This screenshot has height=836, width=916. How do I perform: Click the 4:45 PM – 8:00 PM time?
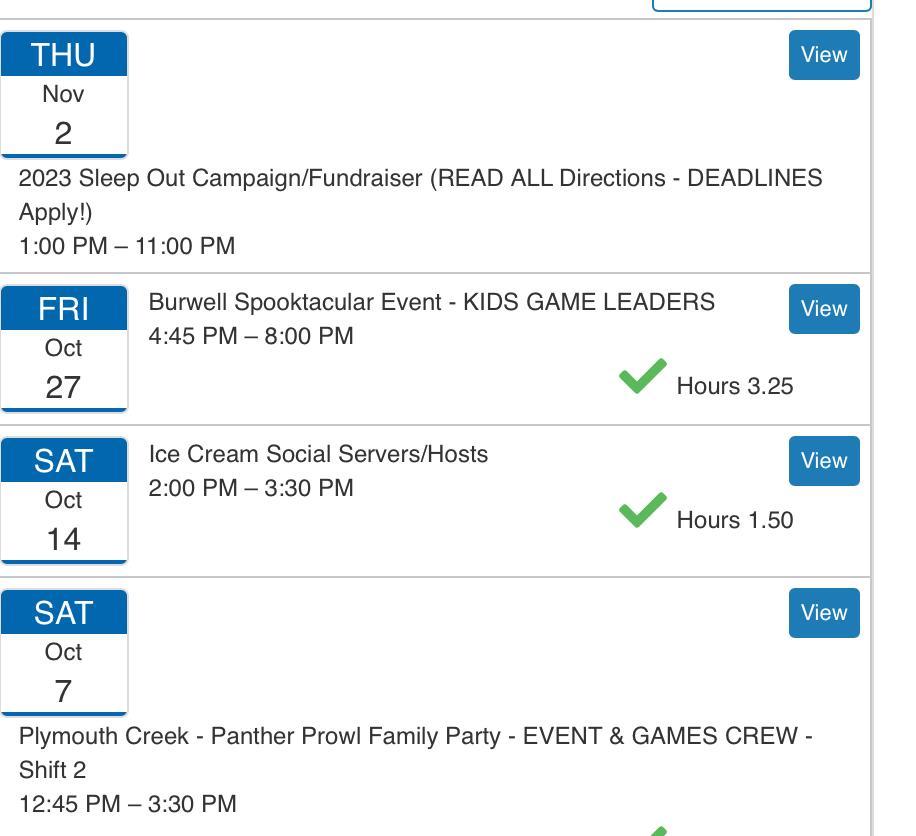(251, 336)
